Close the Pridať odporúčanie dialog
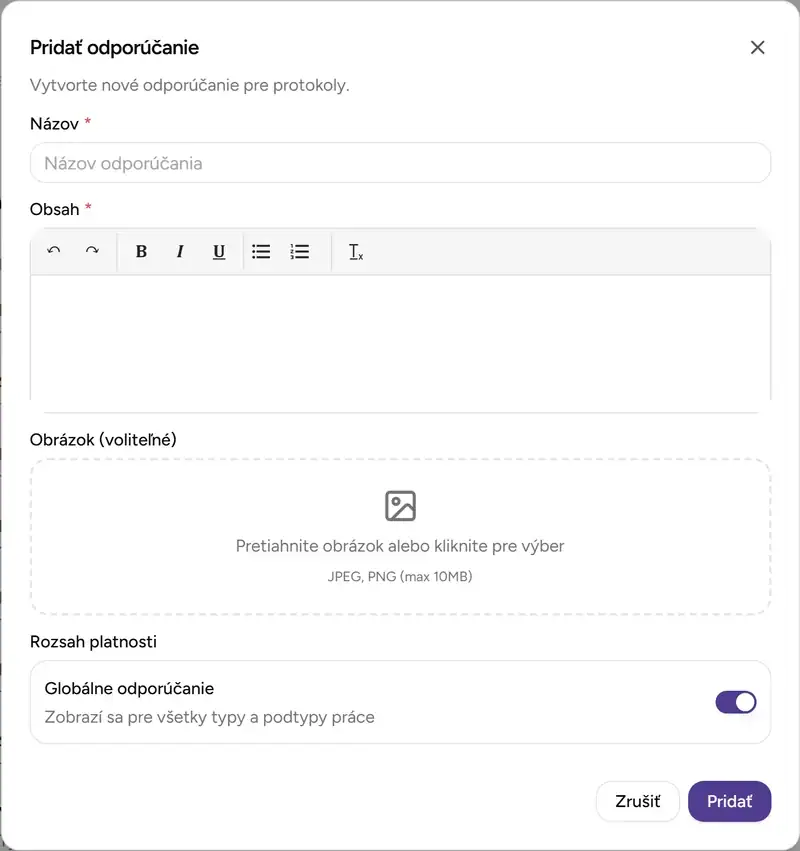The height and width of the screenshot is (851, 800). pyautogui.click(x=757, y=47)
